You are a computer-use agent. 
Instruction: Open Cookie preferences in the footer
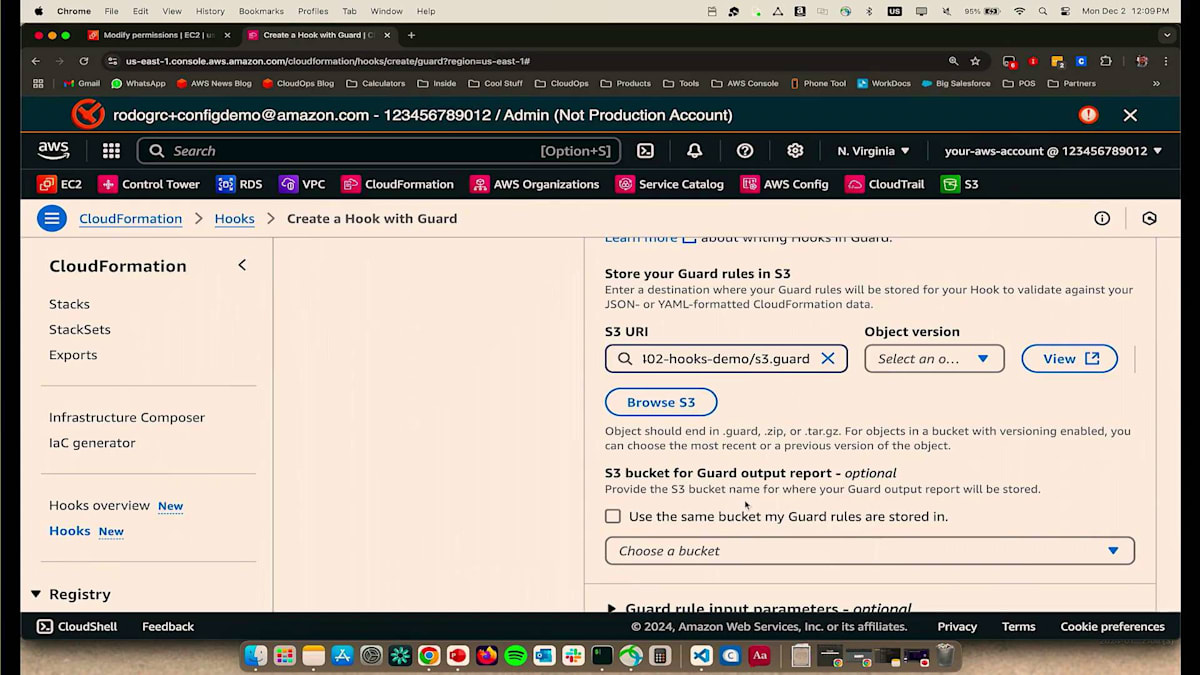[x=1113, y=627]
